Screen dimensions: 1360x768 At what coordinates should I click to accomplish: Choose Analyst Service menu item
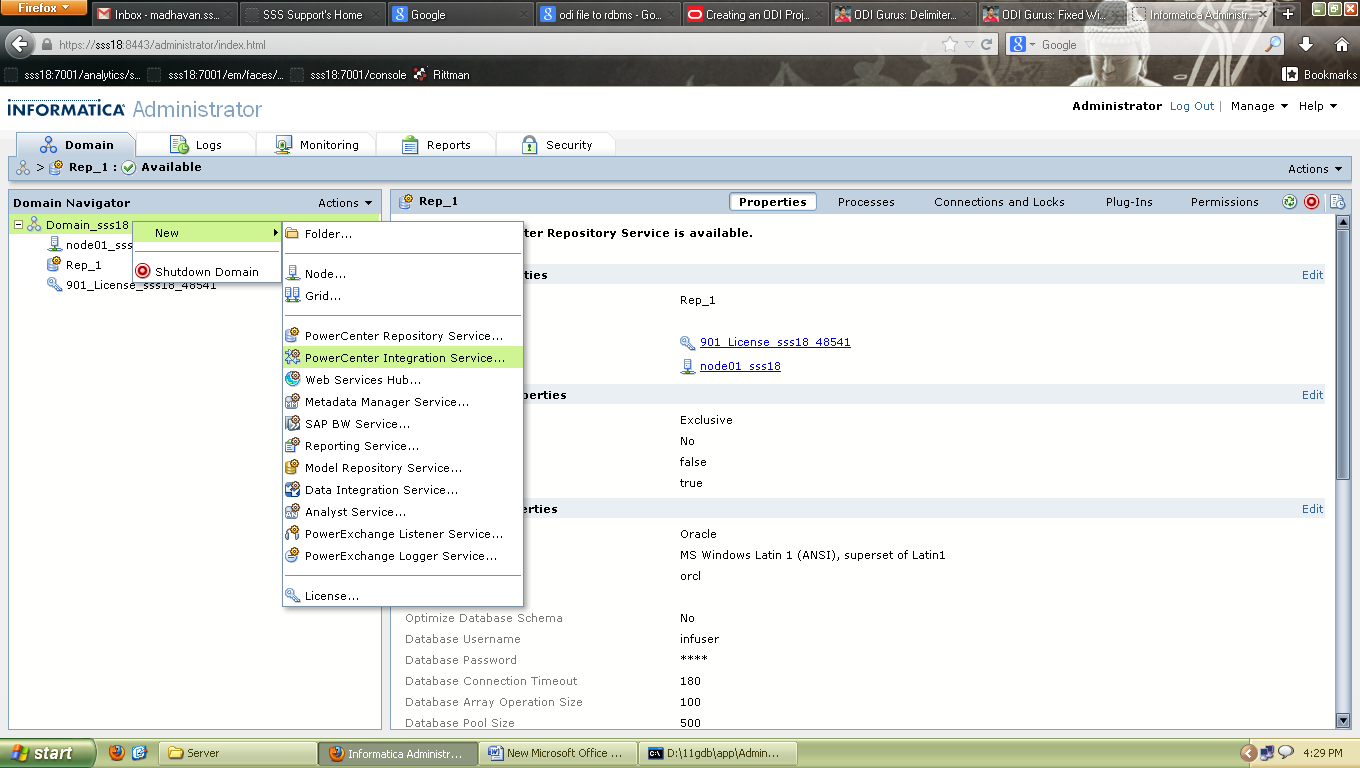403,512
